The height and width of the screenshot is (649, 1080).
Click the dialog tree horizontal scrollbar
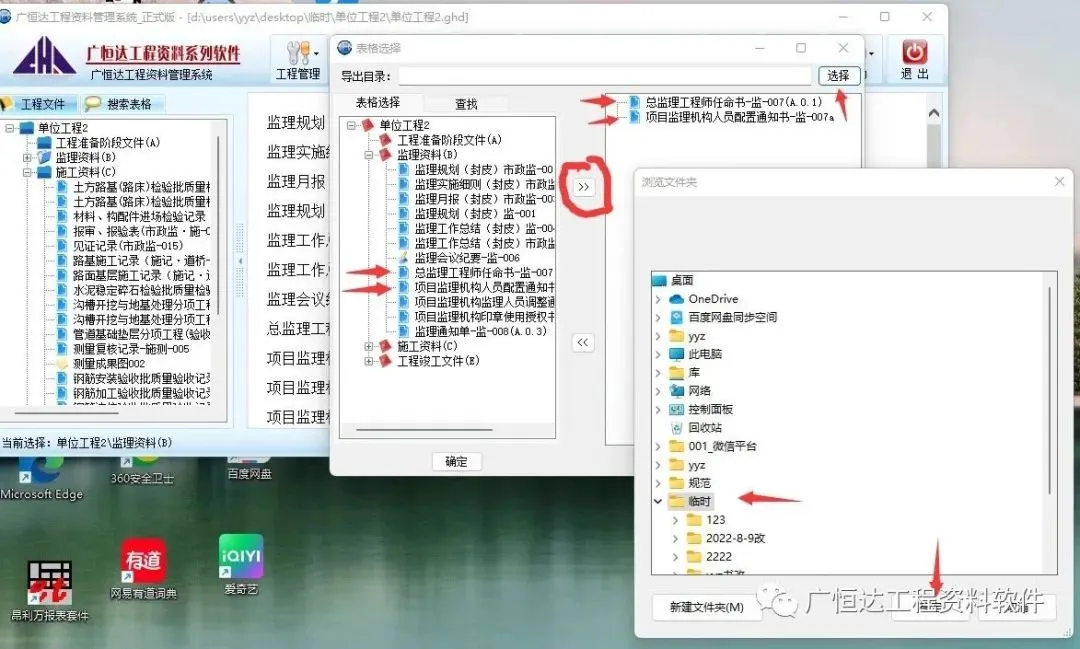(424, 430)
